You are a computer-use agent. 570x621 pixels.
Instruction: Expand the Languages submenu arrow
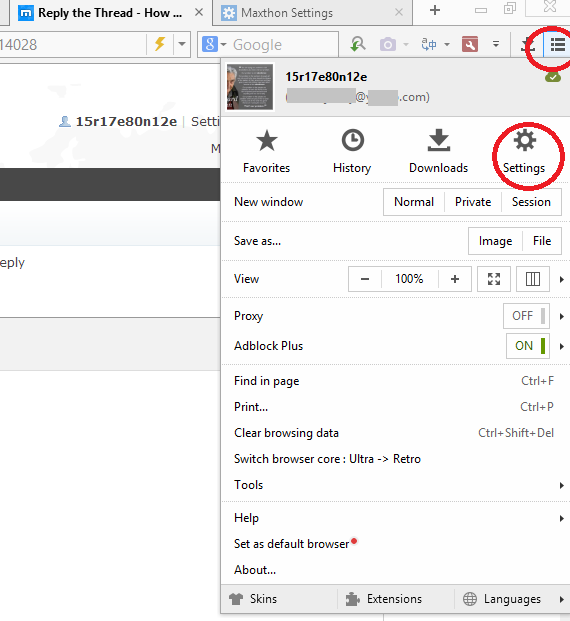(562, 599)
